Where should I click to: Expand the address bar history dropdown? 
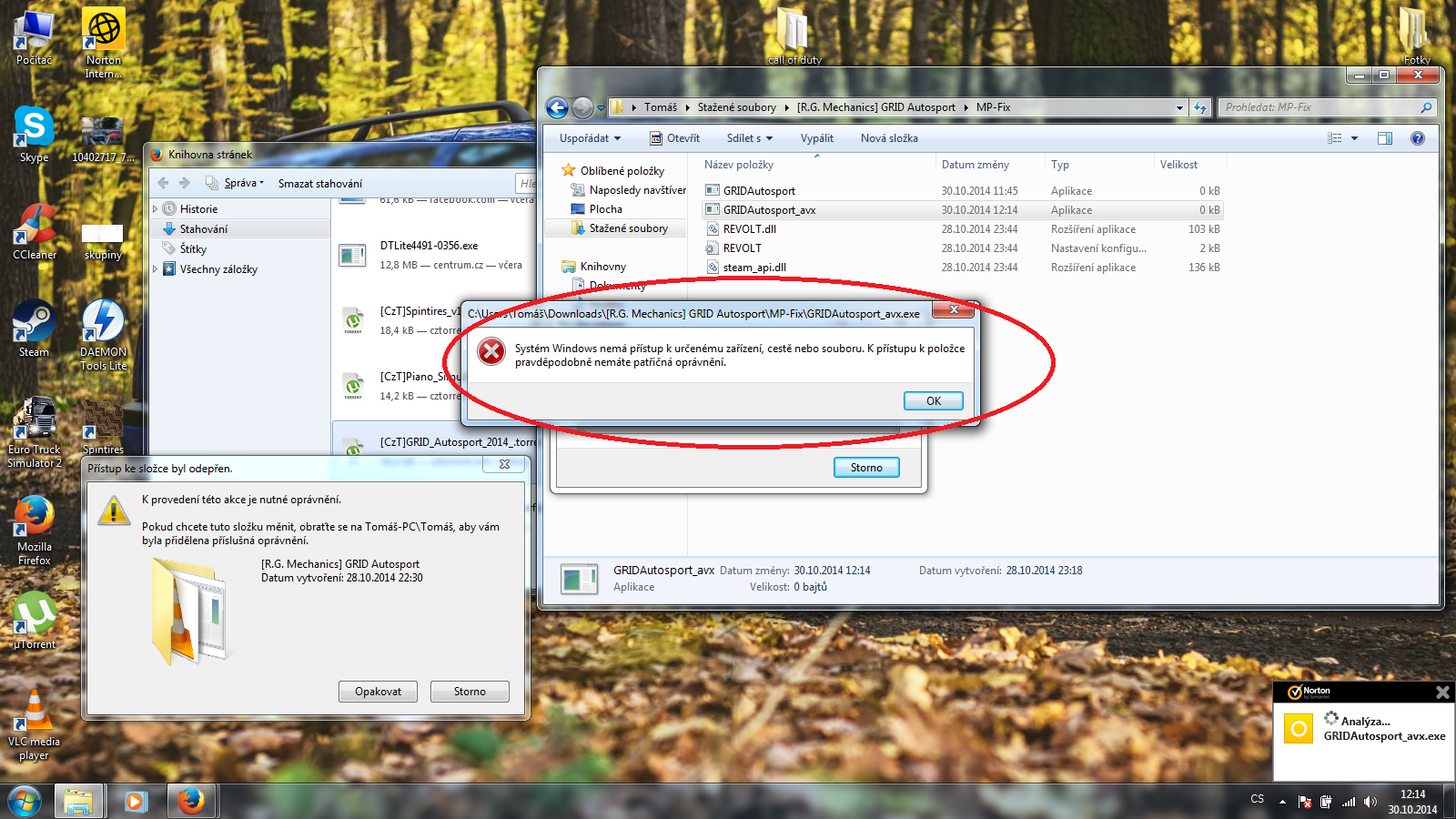click(1179, 107)
